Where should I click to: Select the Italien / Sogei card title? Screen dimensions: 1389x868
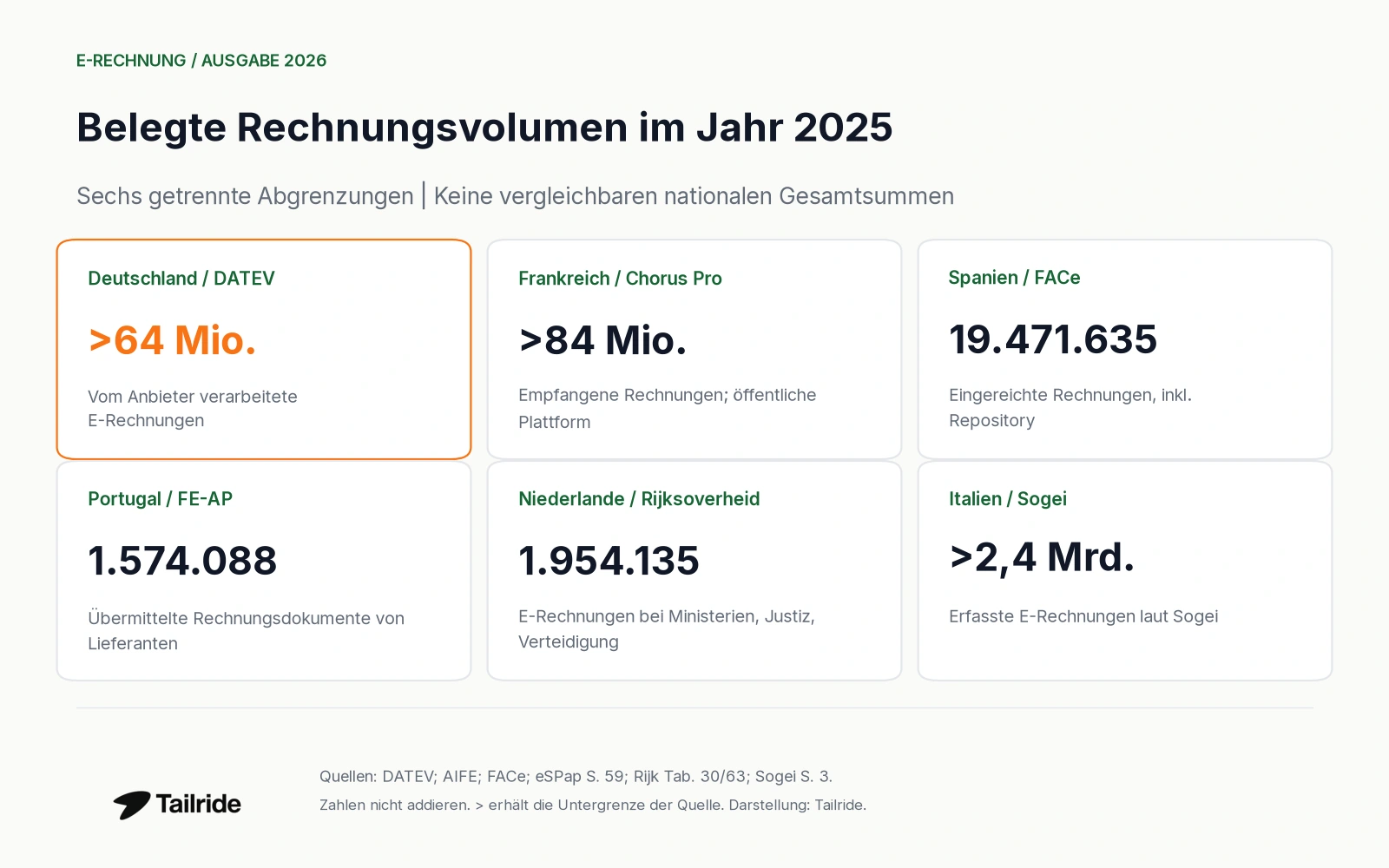pyautogui.click(x=1008, y=499)
